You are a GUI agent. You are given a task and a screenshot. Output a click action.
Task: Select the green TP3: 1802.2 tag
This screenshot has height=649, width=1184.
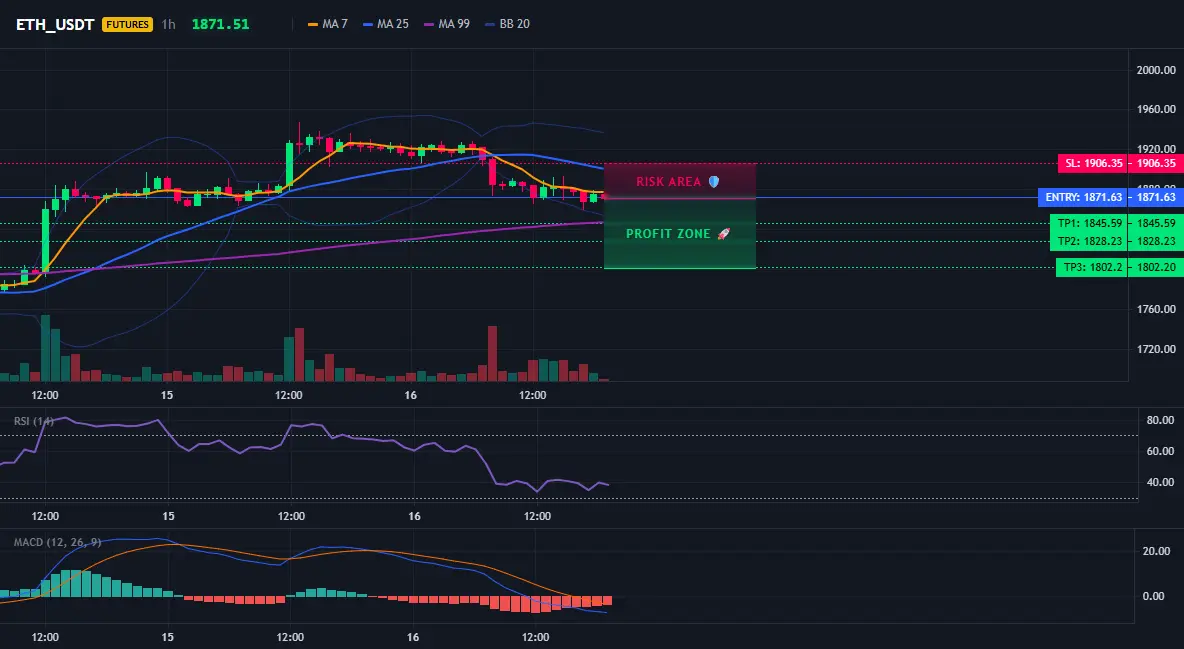(1092, 267)
